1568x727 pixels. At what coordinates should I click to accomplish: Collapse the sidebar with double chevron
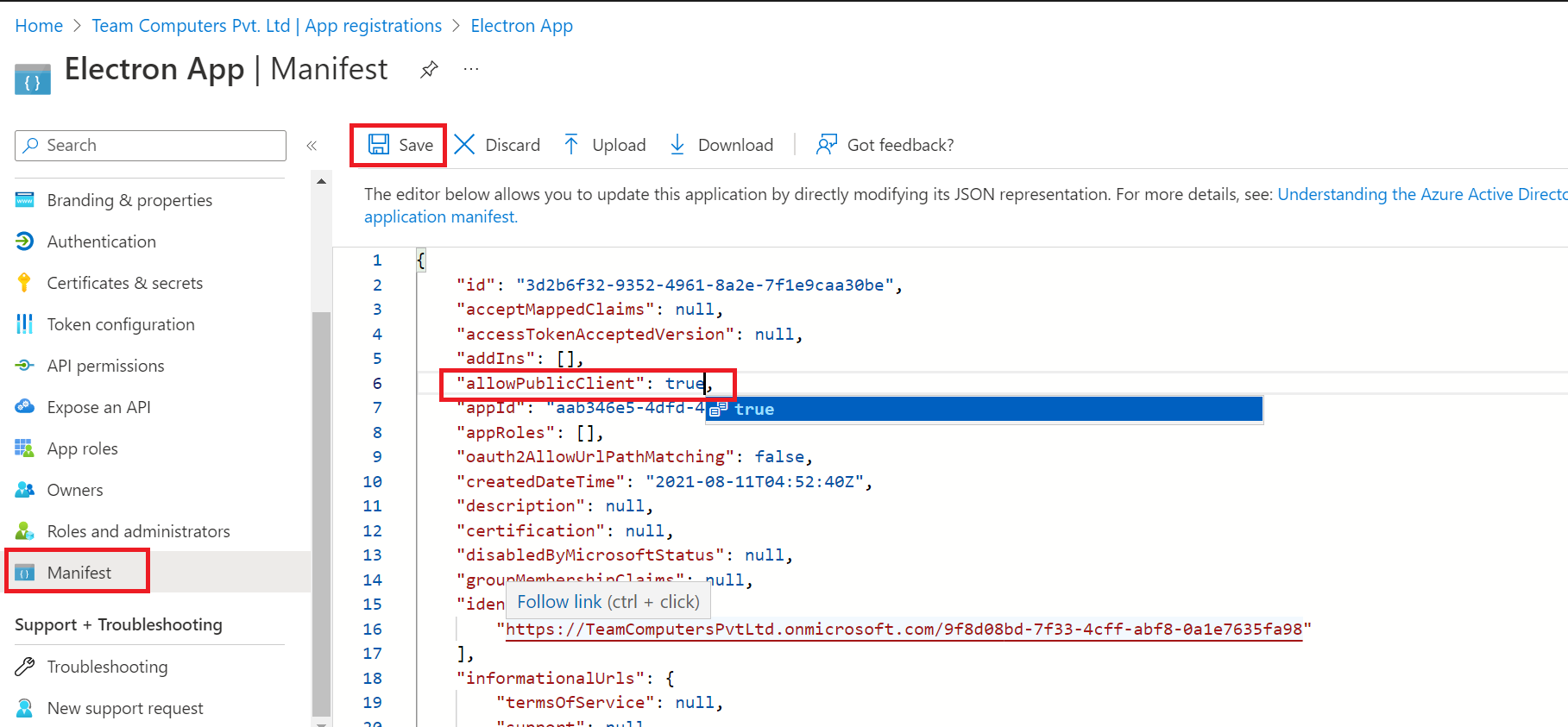point(312,146)
